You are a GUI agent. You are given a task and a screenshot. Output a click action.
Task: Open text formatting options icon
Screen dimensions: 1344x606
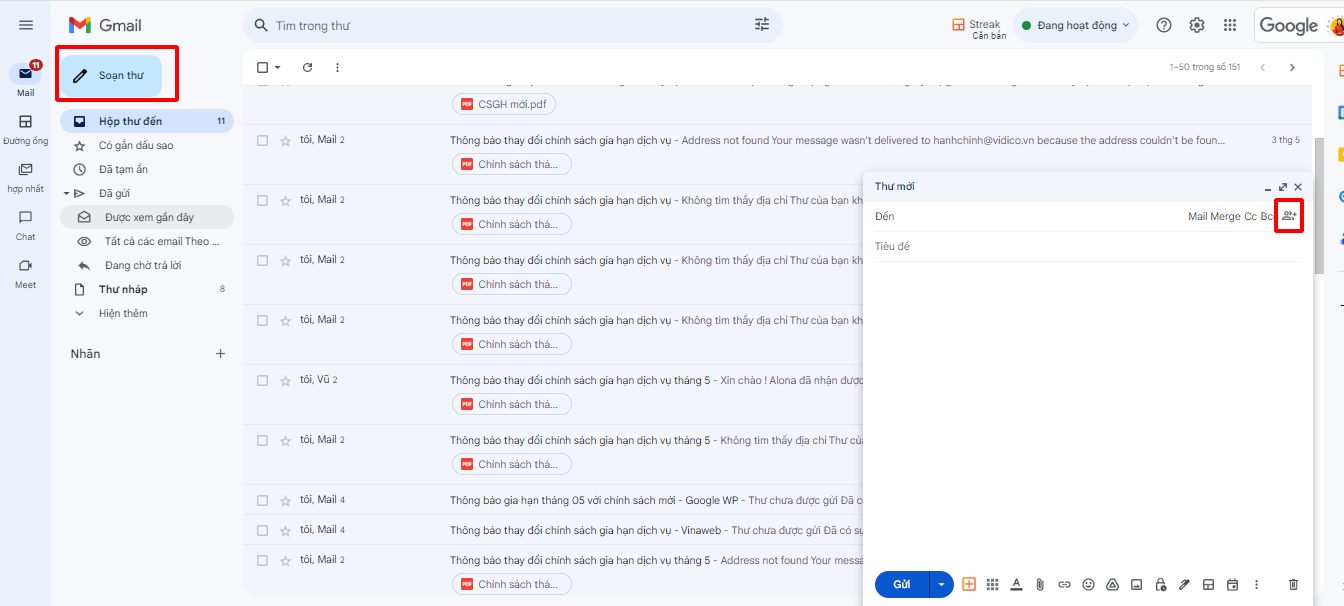click(1016, 584)
